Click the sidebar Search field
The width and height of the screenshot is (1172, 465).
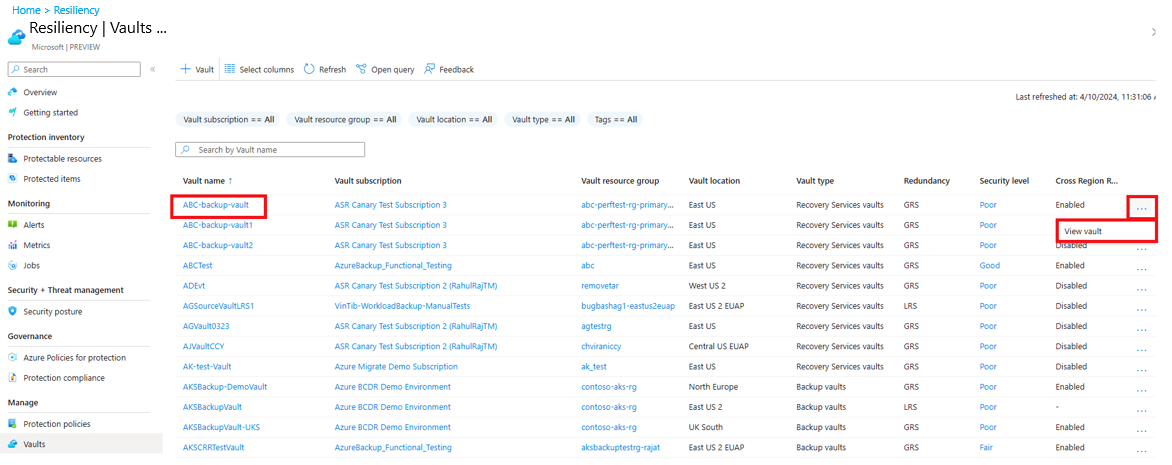click(x=74, y=69)
